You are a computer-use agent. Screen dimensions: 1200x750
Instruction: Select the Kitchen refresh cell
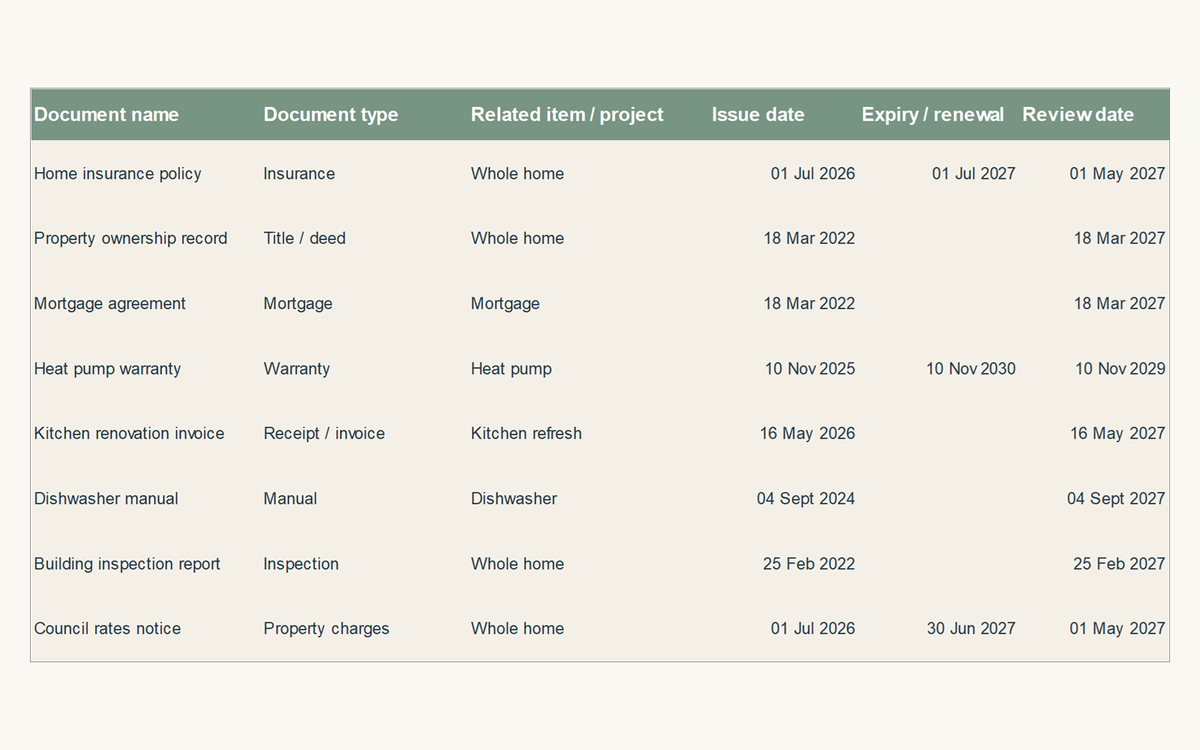pos(526,433)
